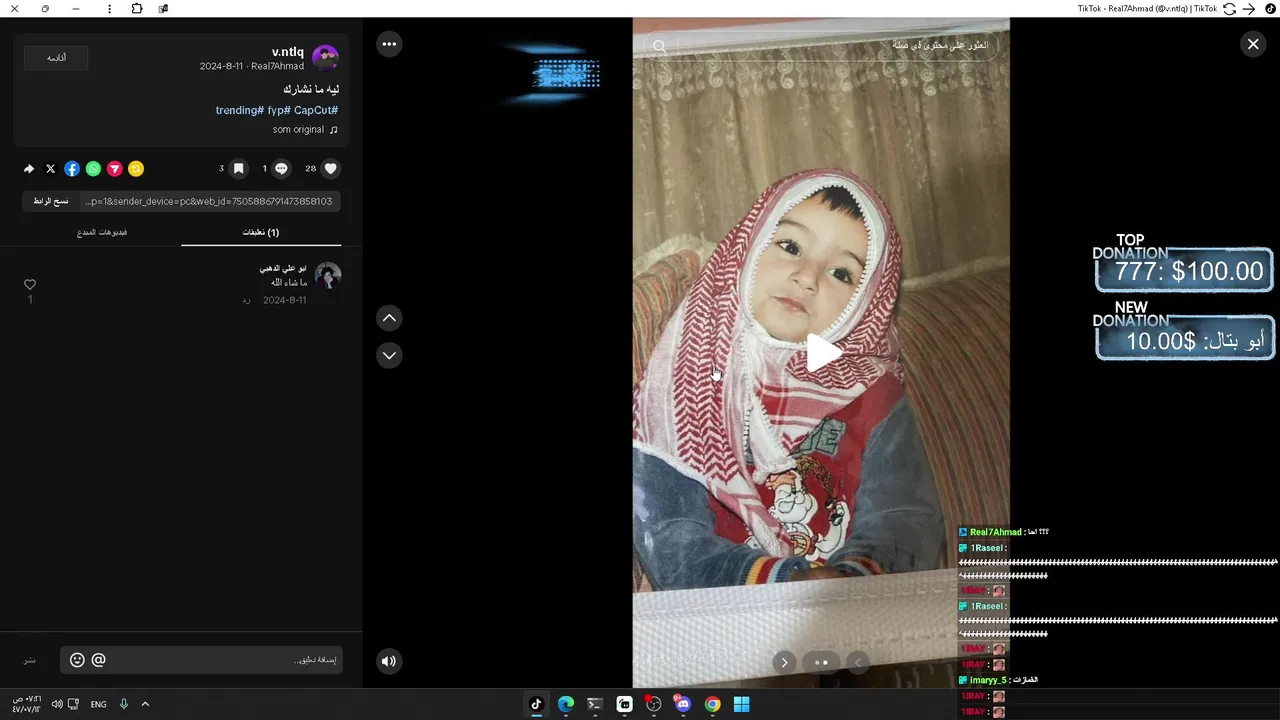Open the title bar three-dots app menu
This screenshot has width=1280, height=720.
[x=109, y=9]
